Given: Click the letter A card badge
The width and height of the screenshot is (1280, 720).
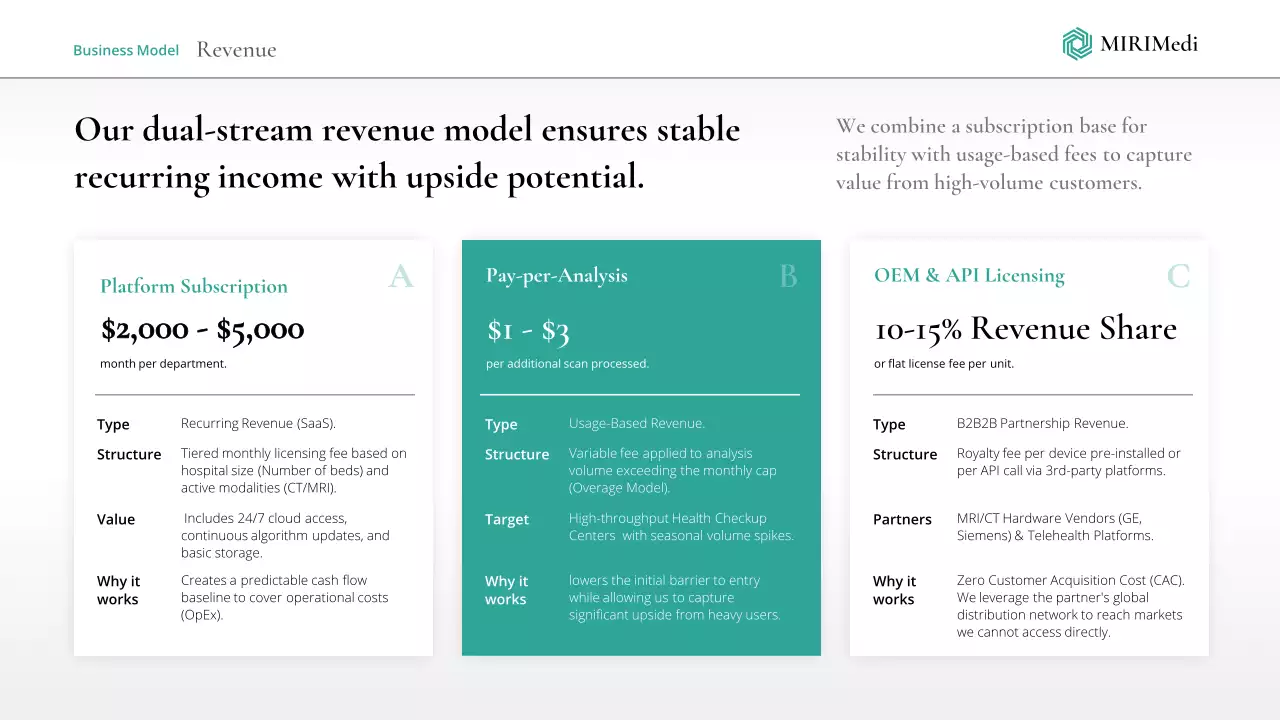Looking at the screenshot, I should coord(401,276).
